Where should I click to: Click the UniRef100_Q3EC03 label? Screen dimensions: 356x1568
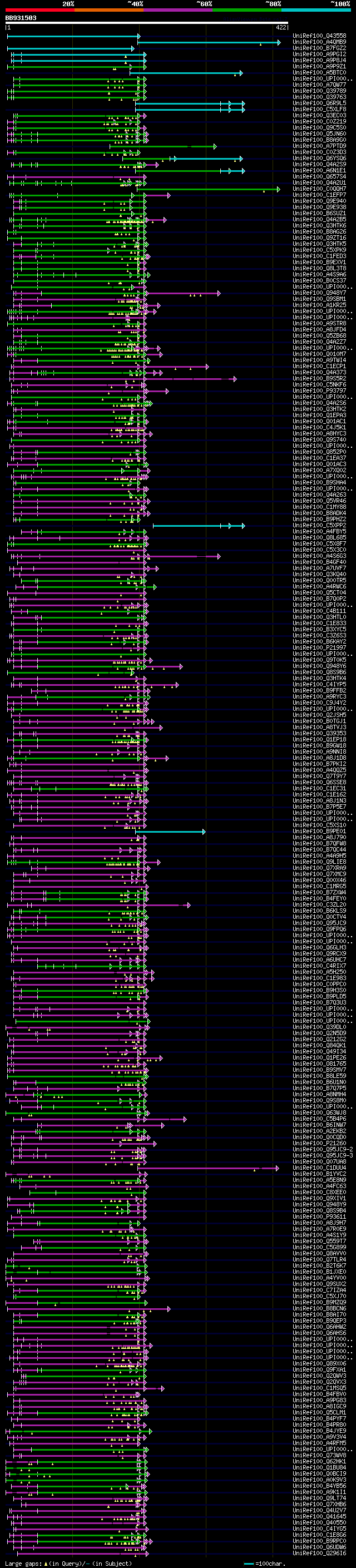(x=319, y=115)
